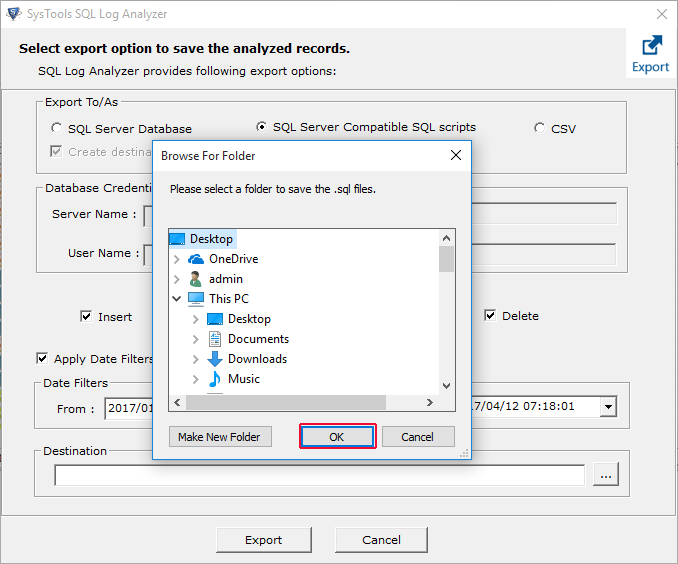The width and height of the screenshot is (678, 564).
Task: Click the horizontal scrollbar thumb in folder tree
Action: tap(286, 402)
